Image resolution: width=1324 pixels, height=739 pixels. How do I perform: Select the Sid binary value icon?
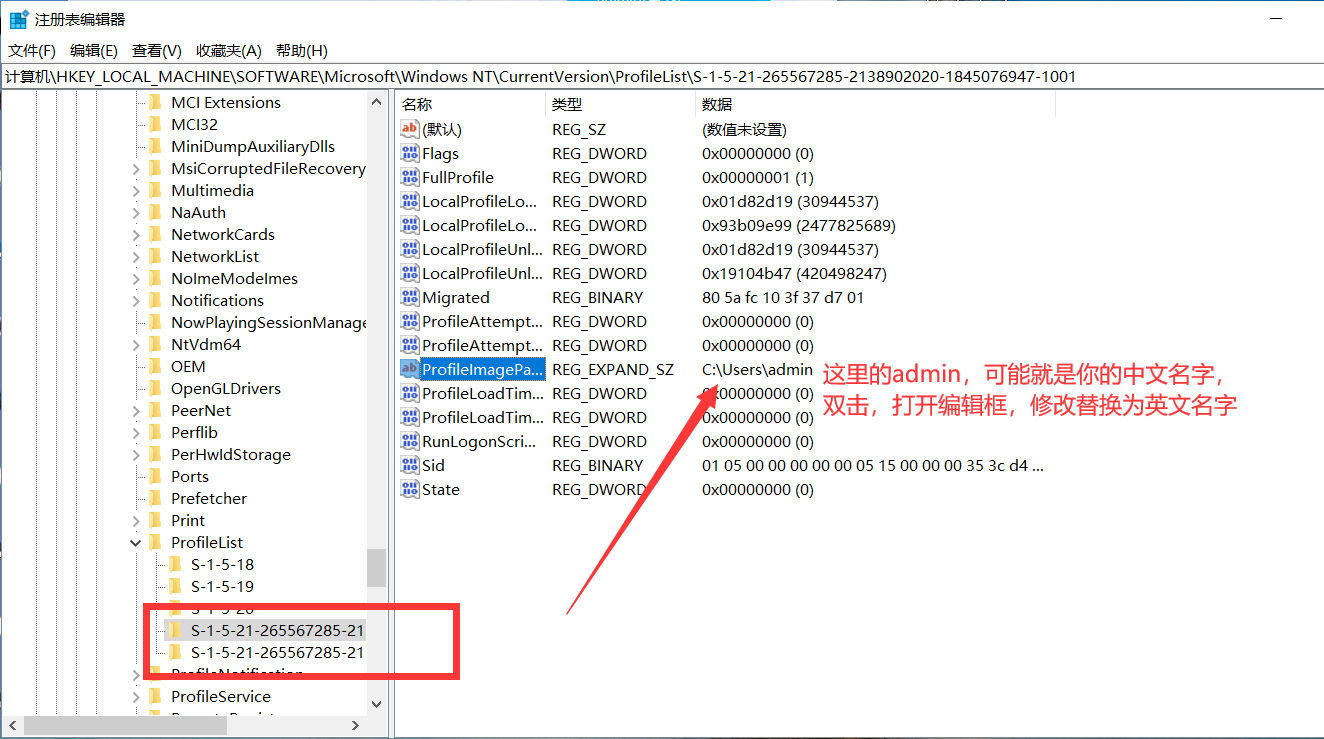pos(409,465)
